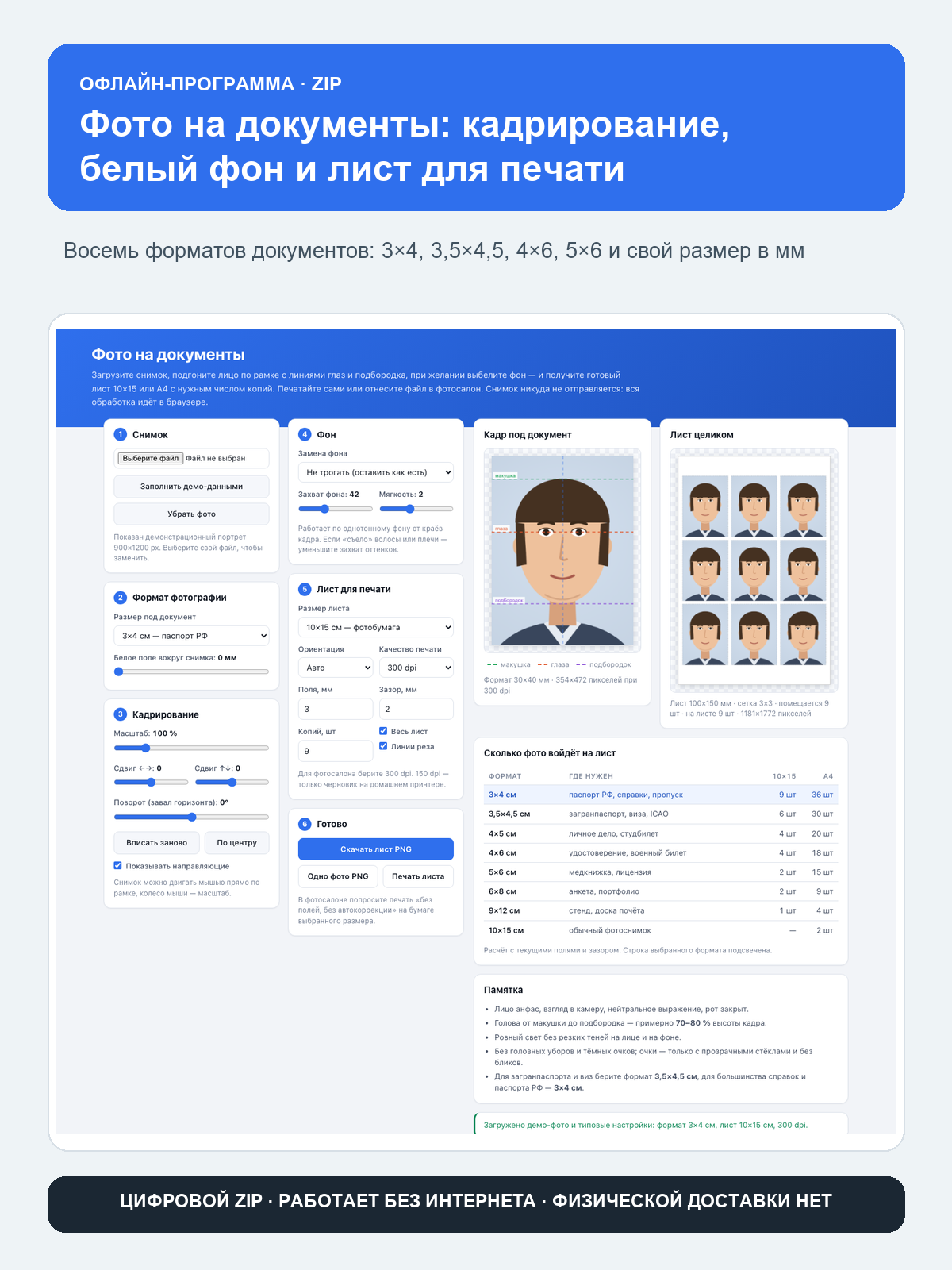Select the '9×12 см' table row
Image resolution: width=952 pixels, height=1270 pixels.
(661, 910)
